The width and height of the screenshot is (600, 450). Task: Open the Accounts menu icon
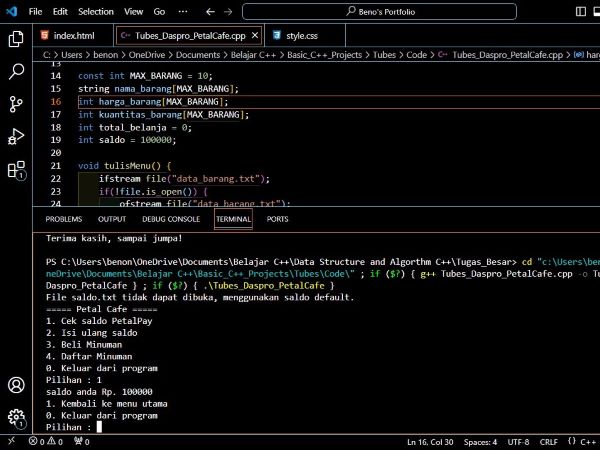pyautogui.click(x=16, y=385)
